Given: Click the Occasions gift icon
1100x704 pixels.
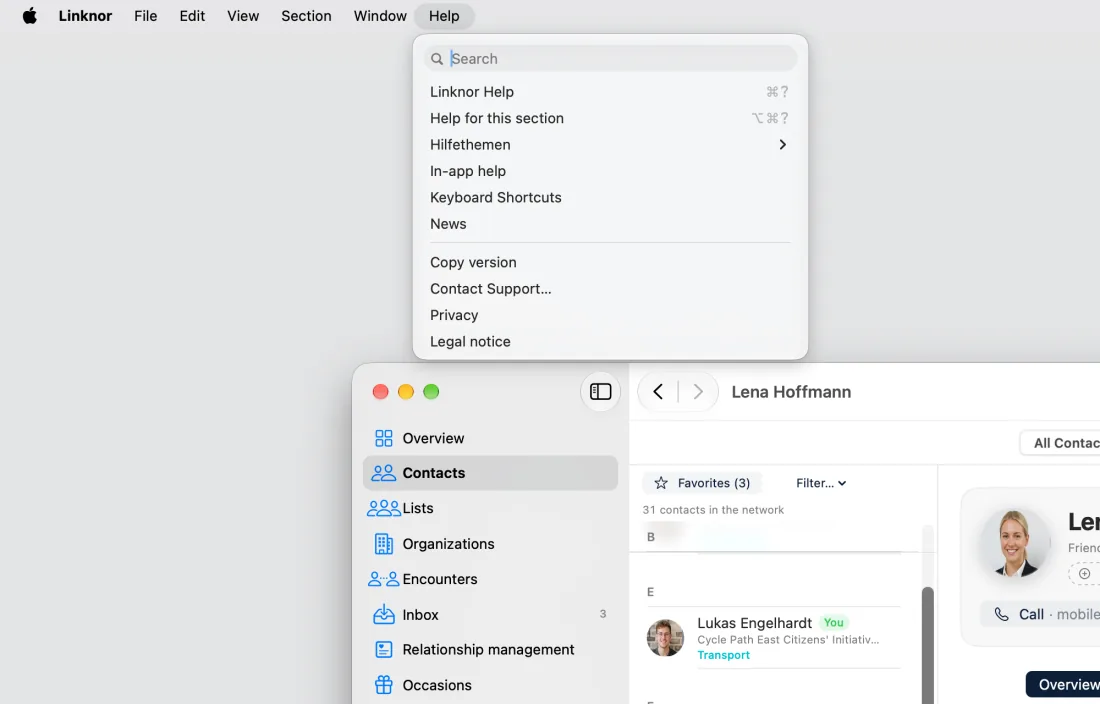Looking at the screenshot, I should tap(384, 685).
